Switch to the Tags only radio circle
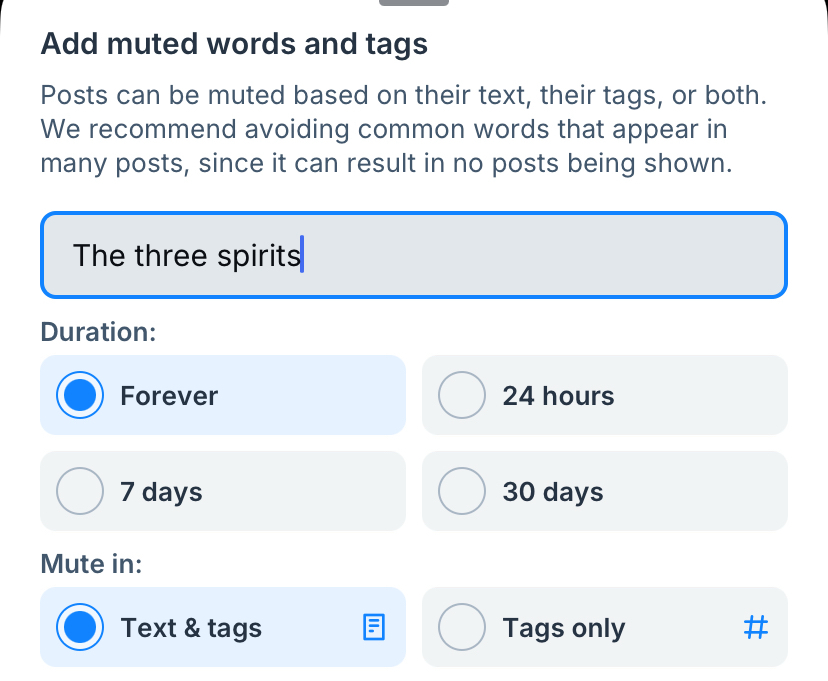The width and height of the screenshot is (828, 681). 462,628
